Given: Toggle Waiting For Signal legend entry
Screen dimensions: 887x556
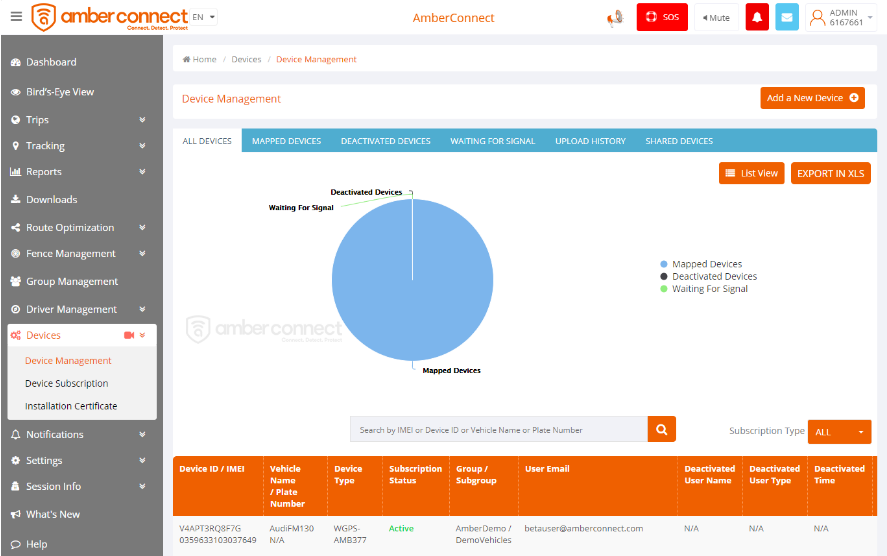Looking at the screenshot, I should [704, 289].
